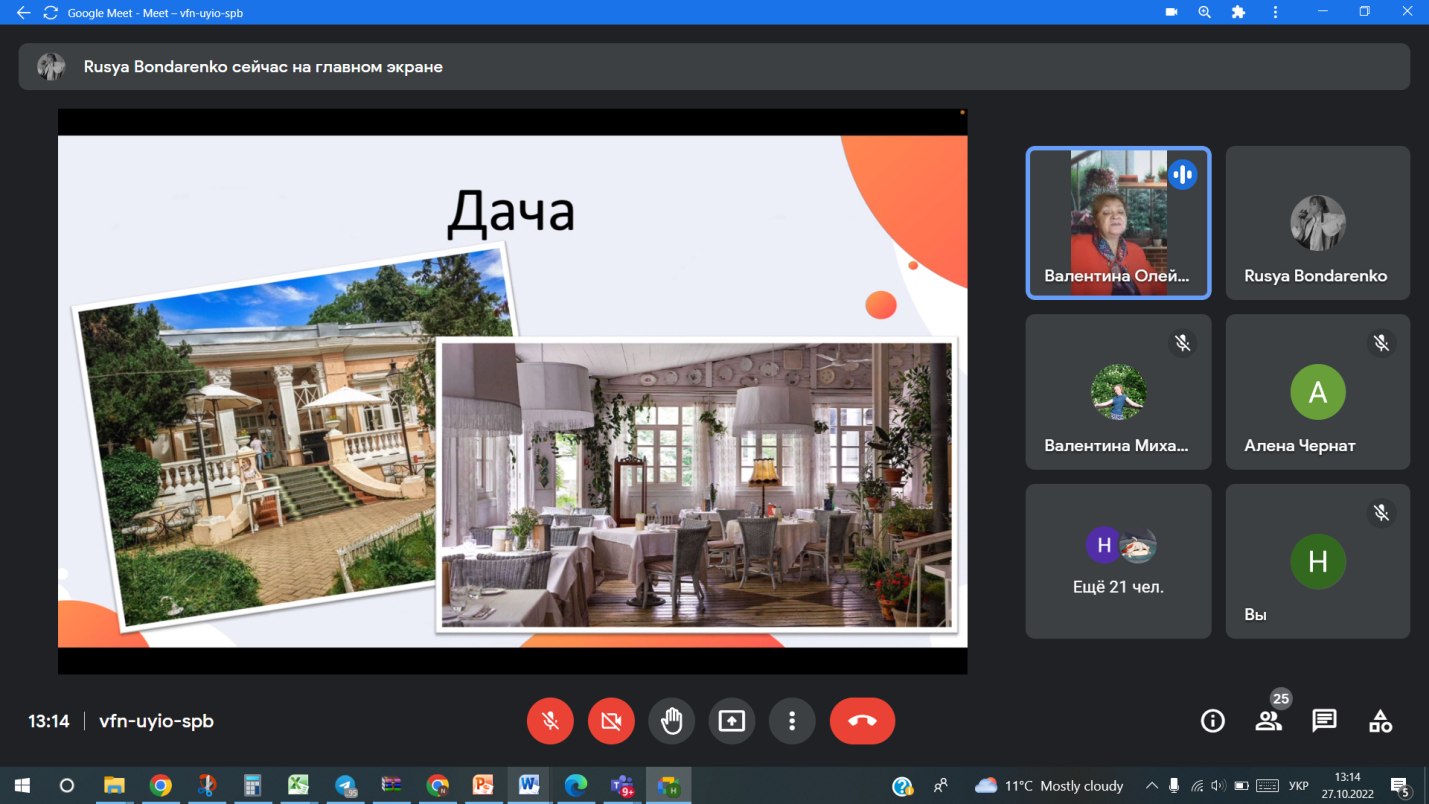Screen dimensions: 1429x804
Task: Go back using the window back arrow
Action: click(x=23, y=13)
